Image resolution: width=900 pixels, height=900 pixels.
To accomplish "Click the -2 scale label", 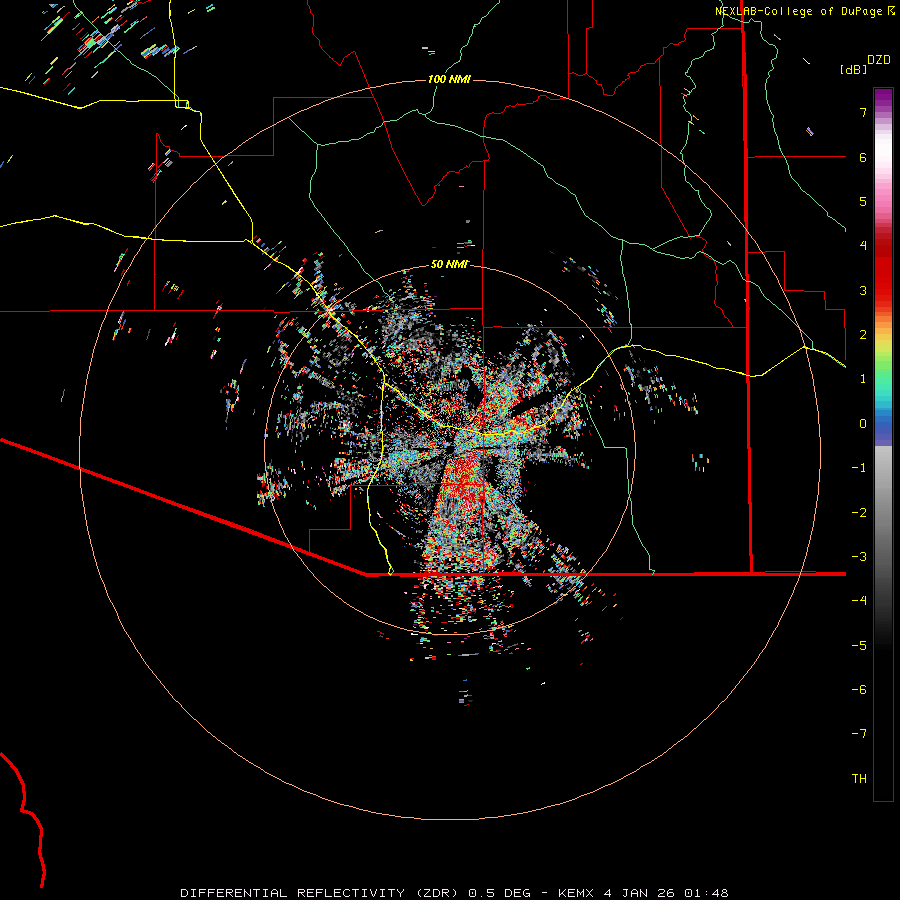I will point(859,513).
